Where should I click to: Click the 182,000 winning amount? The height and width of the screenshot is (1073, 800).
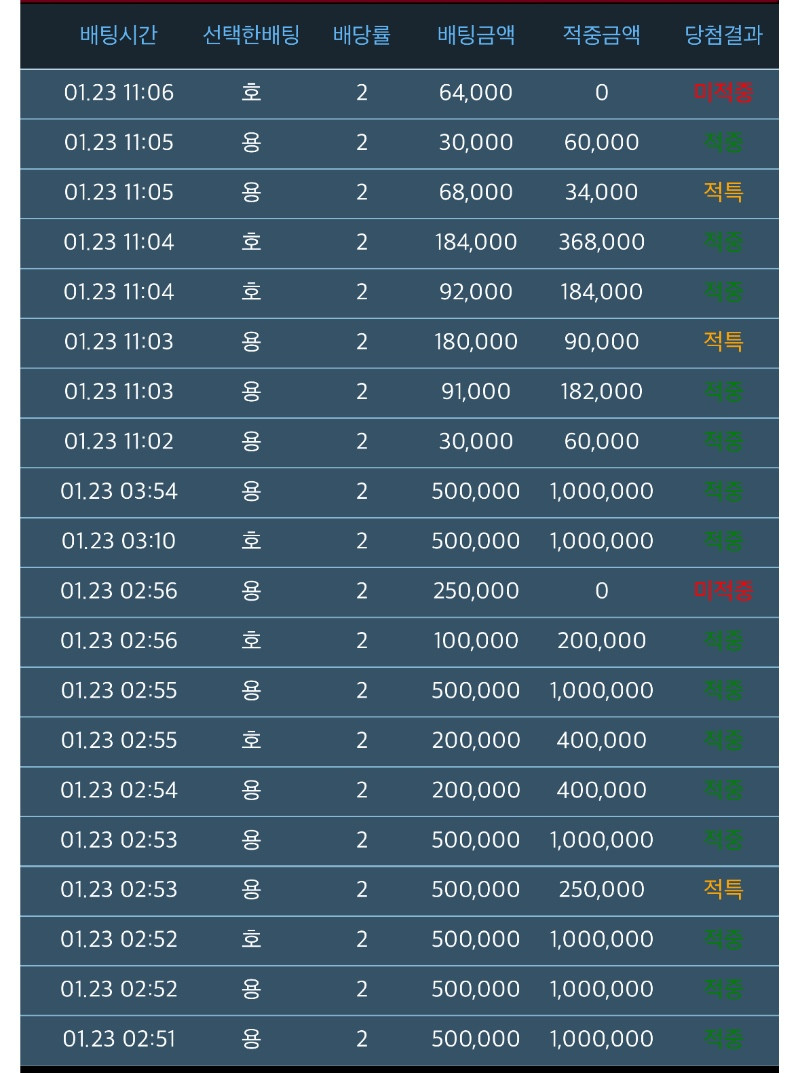[601, 392]
